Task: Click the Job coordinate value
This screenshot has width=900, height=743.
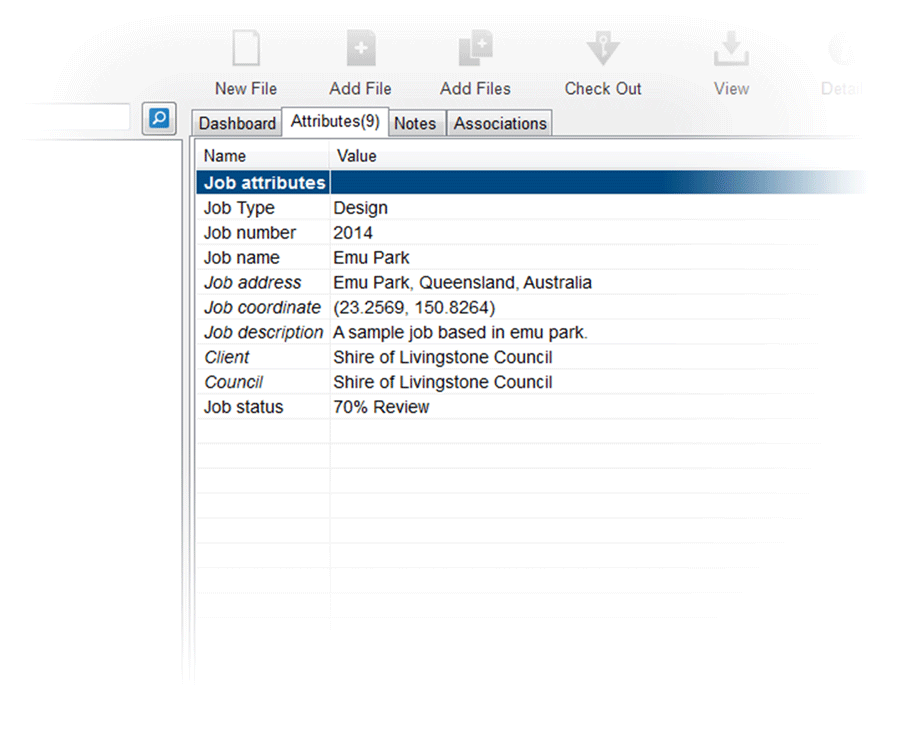Action: click(414, 308)
